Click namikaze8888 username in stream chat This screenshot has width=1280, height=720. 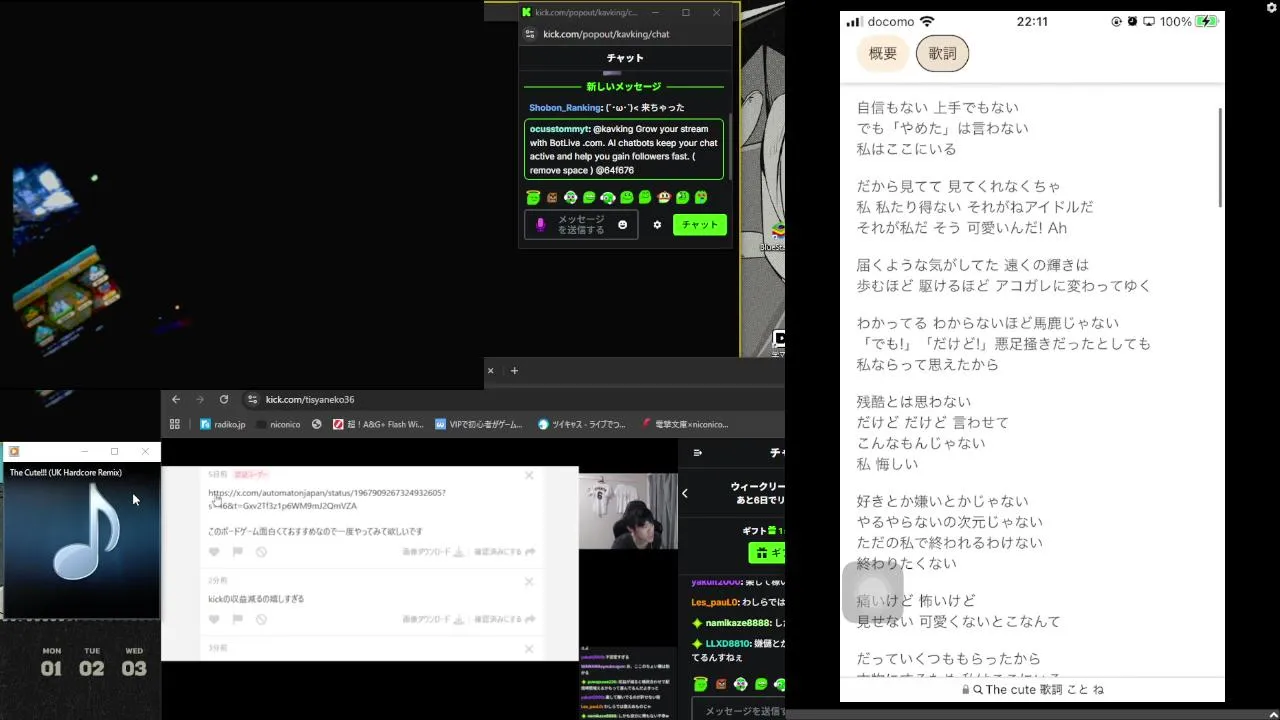(738, 623)
